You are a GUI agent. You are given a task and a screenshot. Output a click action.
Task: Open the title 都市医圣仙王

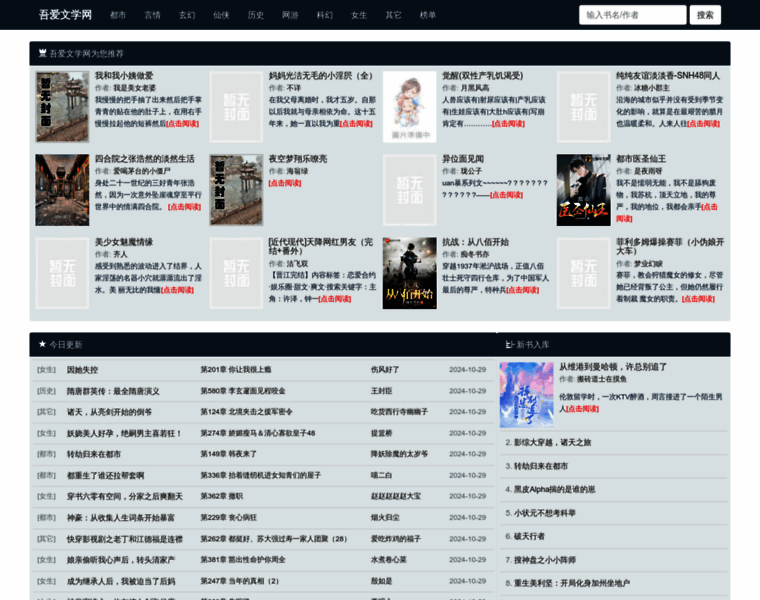641,159
